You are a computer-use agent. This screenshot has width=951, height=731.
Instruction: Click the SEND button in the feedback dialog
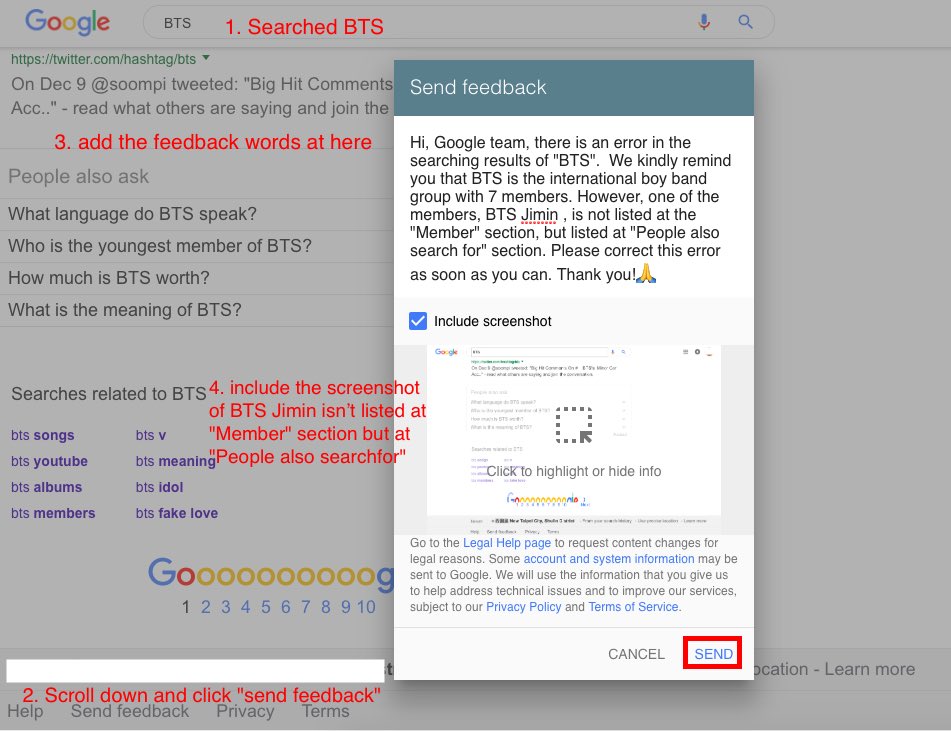713,653
